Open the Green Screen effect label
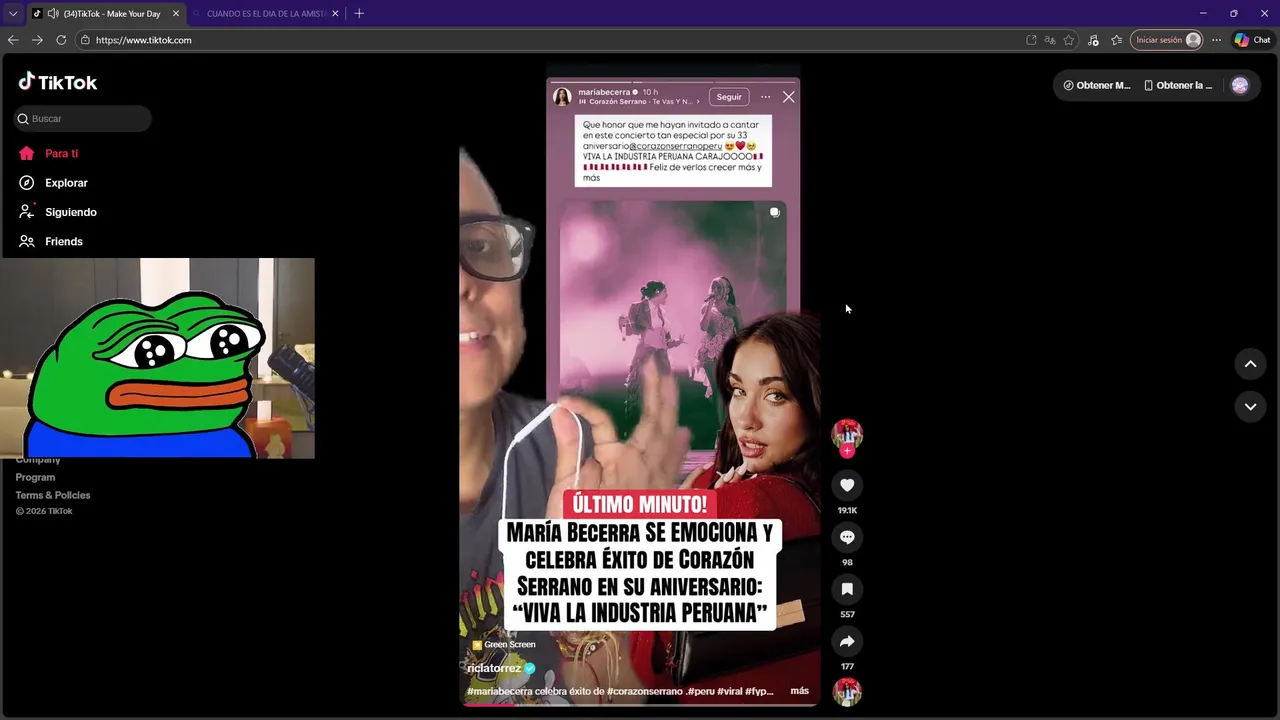Image resolution: width=1280 pixels, height=720 pixels. [504, 645]
